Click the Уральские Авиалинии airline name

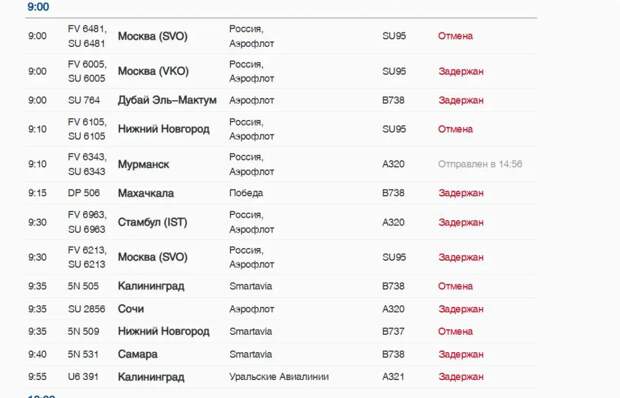pos(279,377)
